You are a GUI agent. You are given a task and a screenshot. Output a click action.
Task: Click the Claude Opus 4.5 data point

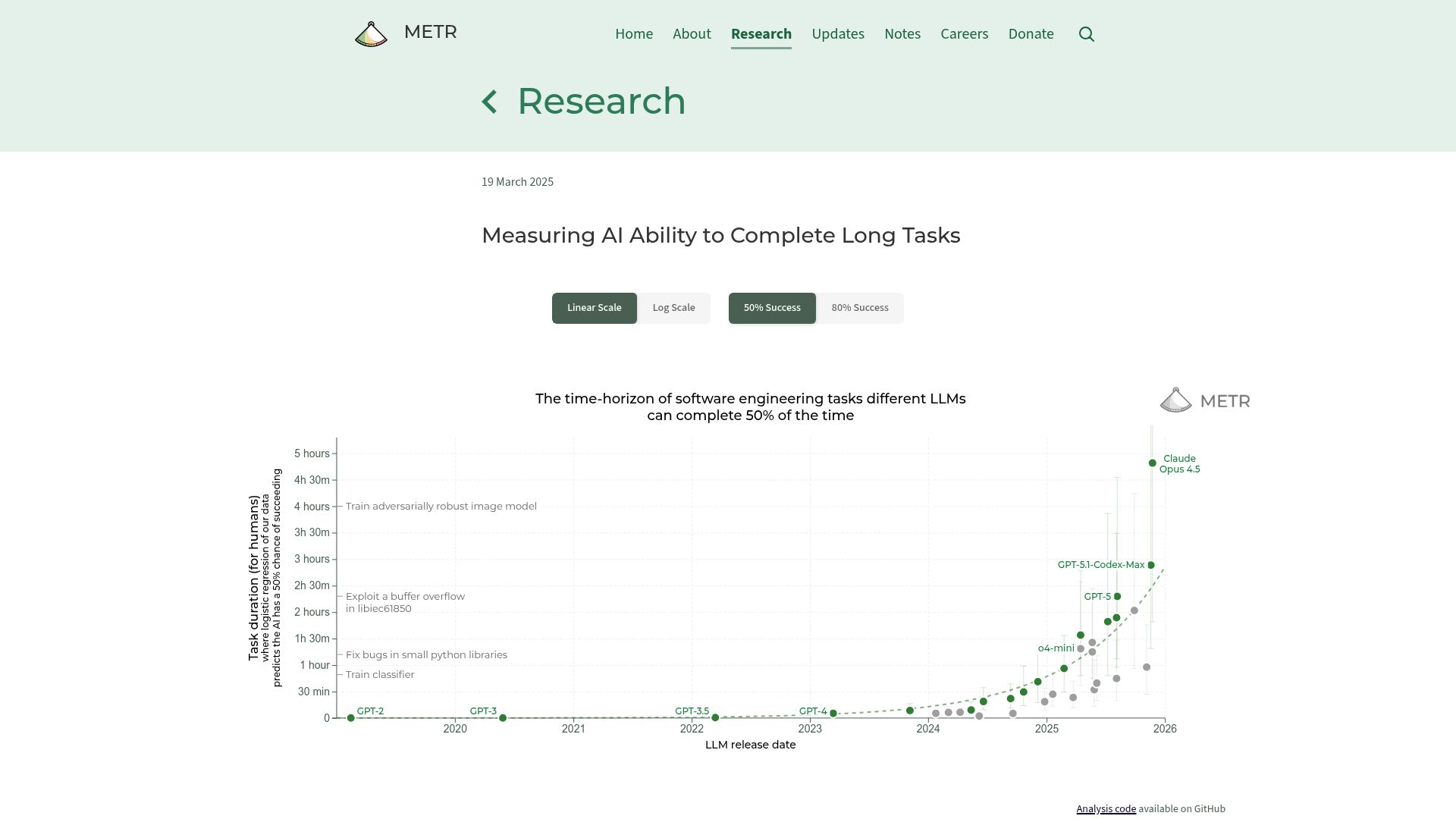[1153, 463]
